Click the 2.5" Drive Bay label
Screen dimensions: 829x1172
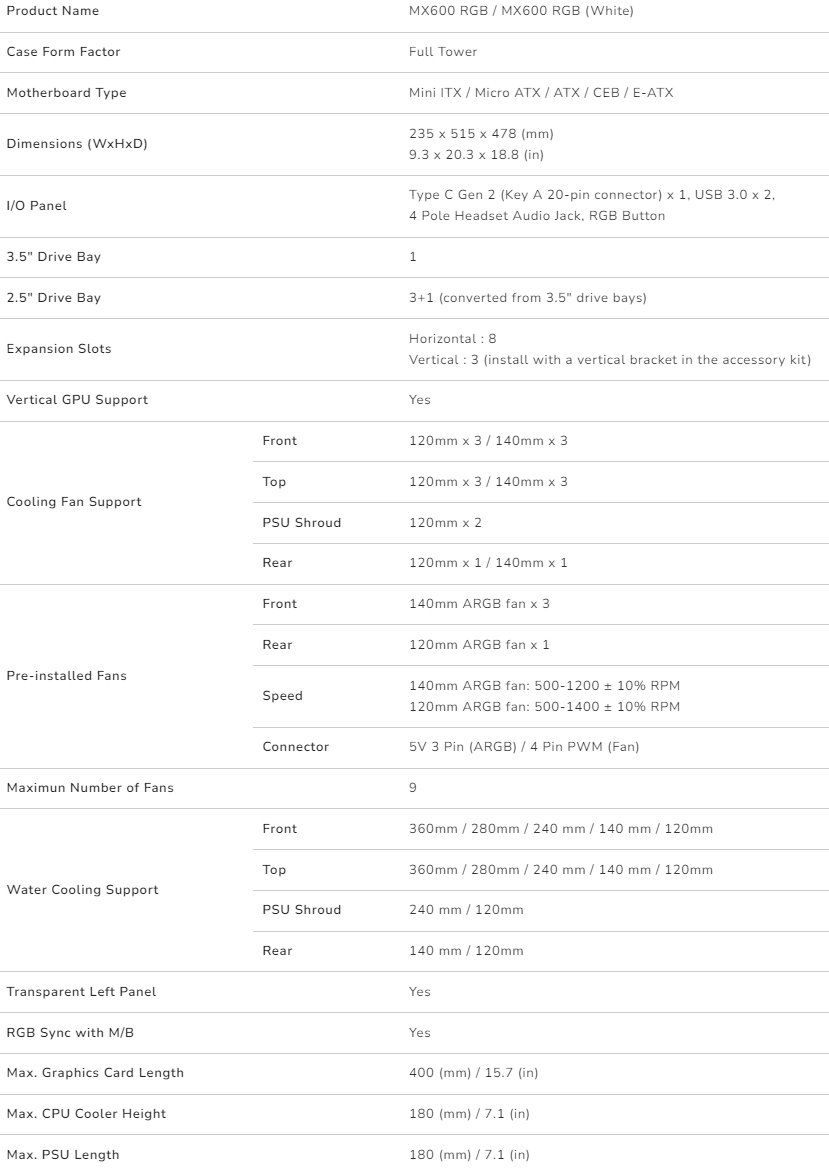click(53, 298)
